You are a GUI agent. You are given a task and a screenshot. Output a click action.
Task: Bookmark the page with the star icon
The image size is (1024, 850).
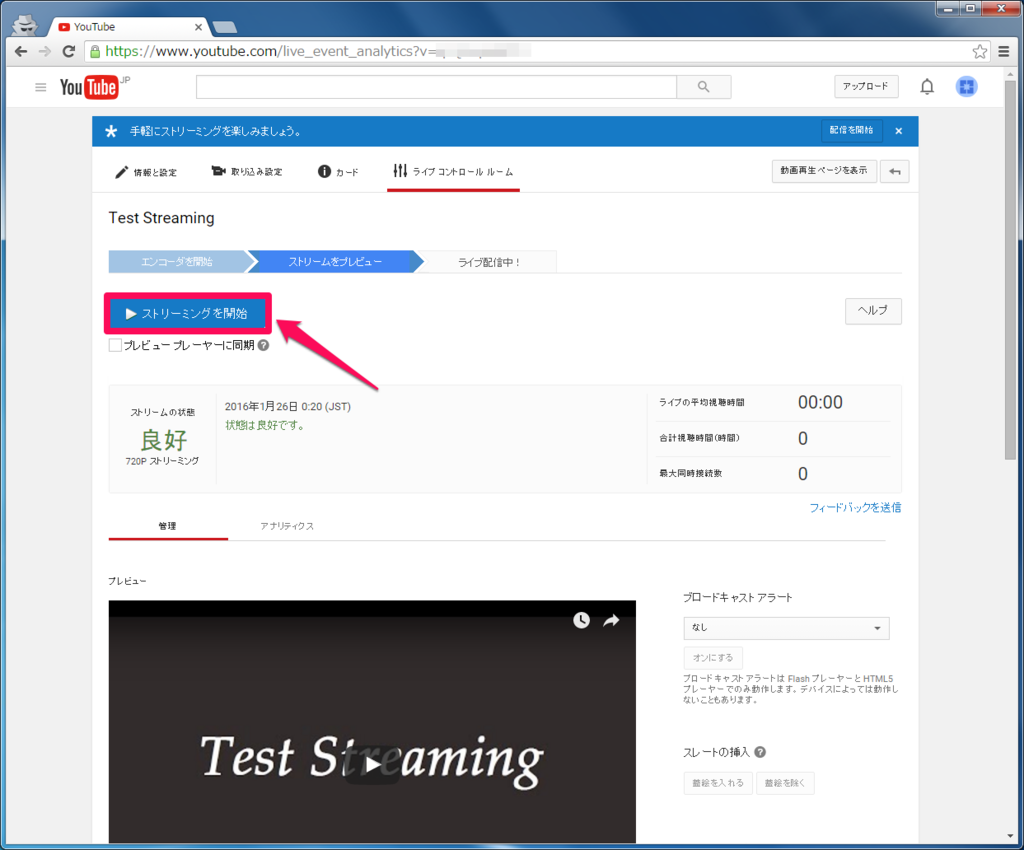click(980, 52)
